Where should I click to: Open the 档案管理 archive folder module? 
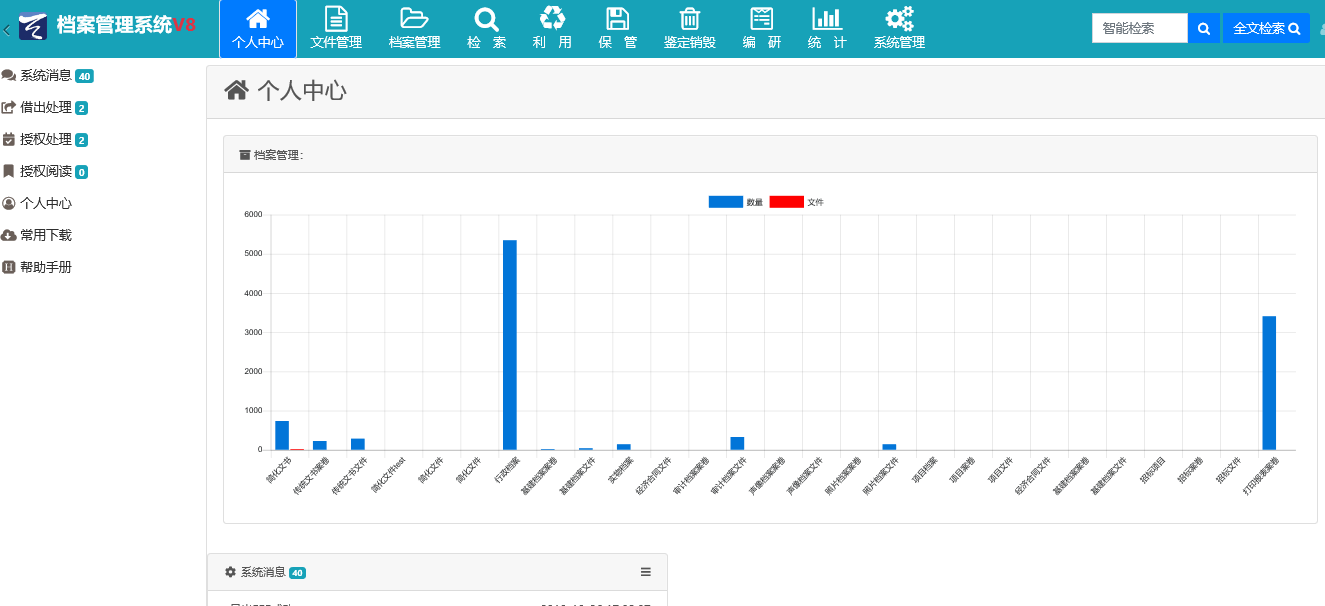(414, 29)
